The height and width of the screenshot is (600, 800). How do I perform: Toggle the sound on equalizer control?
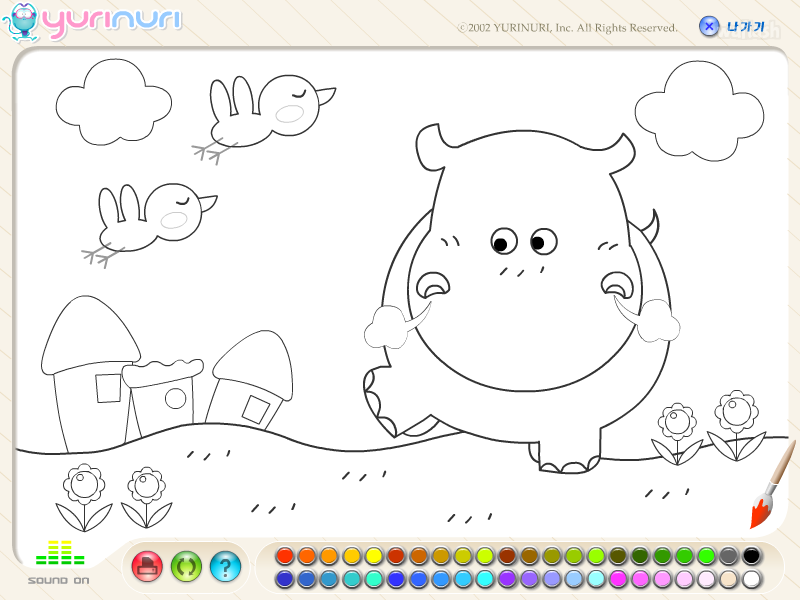coord(60,562)
